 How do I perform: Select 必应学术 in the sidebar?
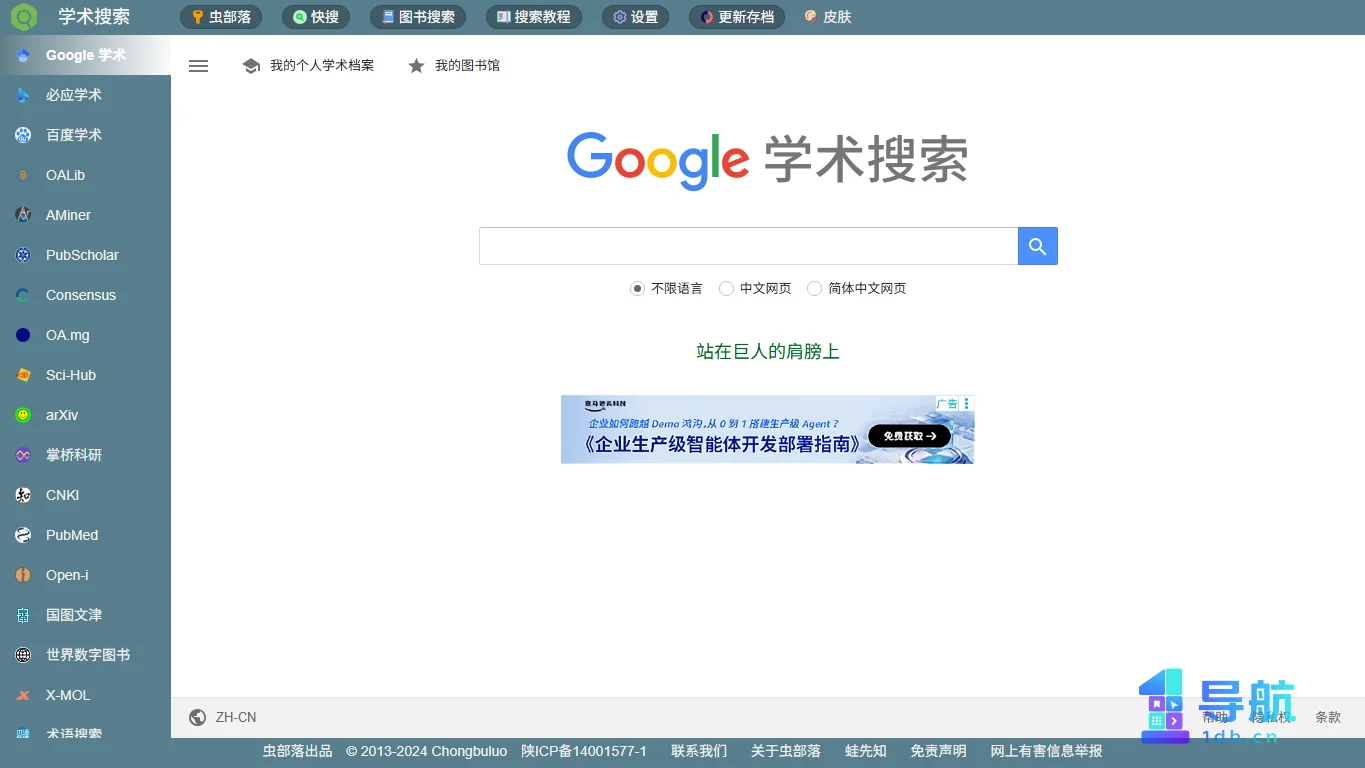pos(85,95)
